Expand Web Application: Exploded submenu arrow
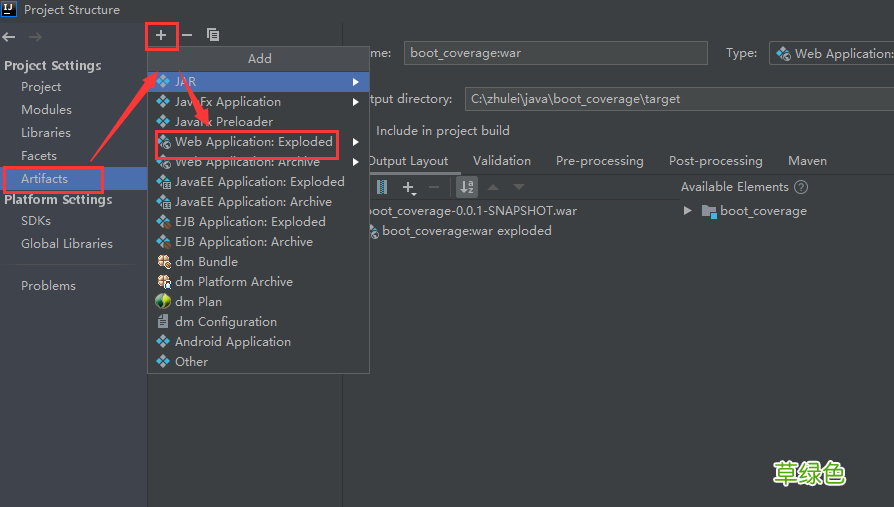Viewport: 894px width, 507px height. tap(355, 142)
